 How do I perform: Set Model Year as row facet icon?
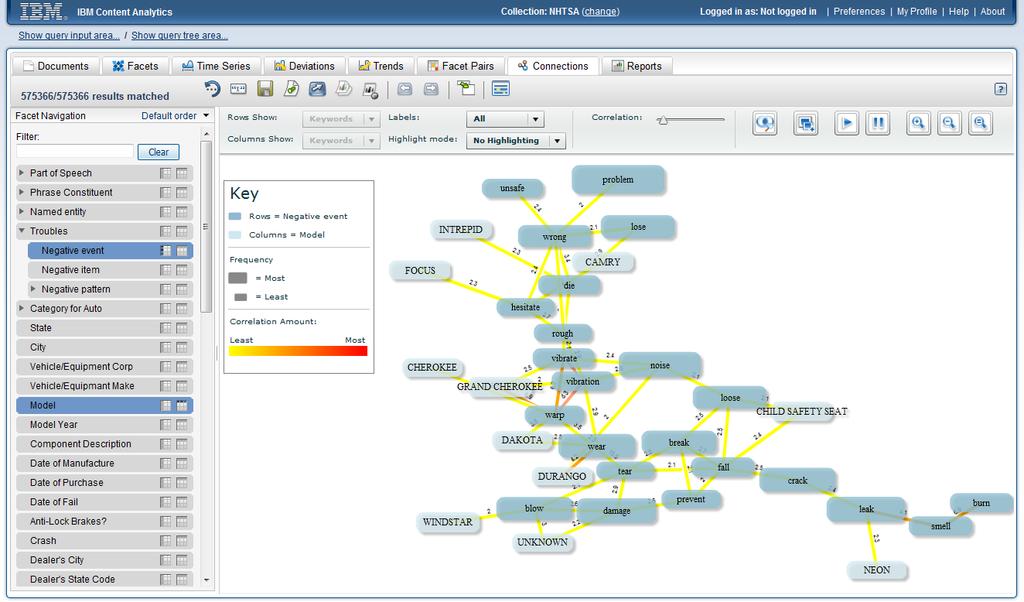pos(166,424)
